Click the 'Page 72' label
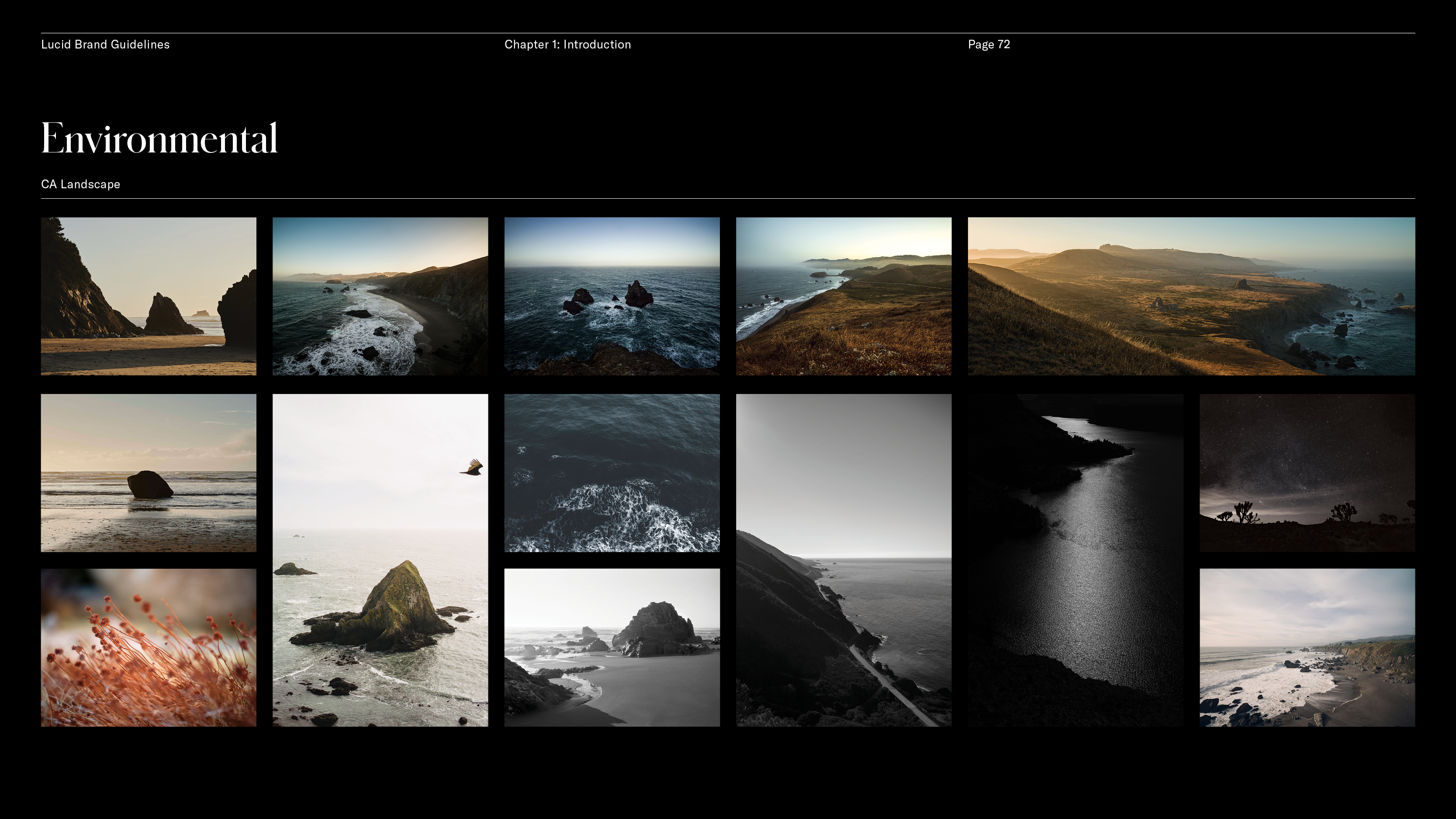The height and width of the screenshot is (819, 1456). (x=989, y=45)
